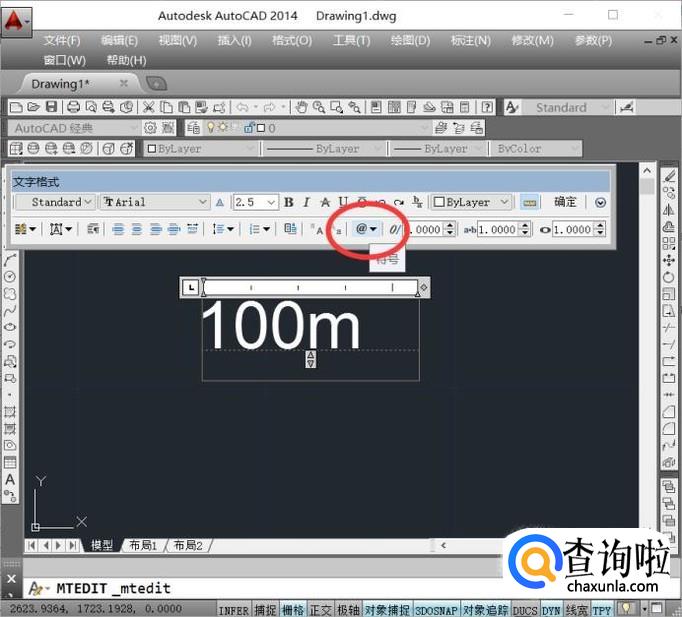Viewport: 682px width, 617px height.
Task: Open the @ symbol insert button
Action: click(x=366, y=229)
